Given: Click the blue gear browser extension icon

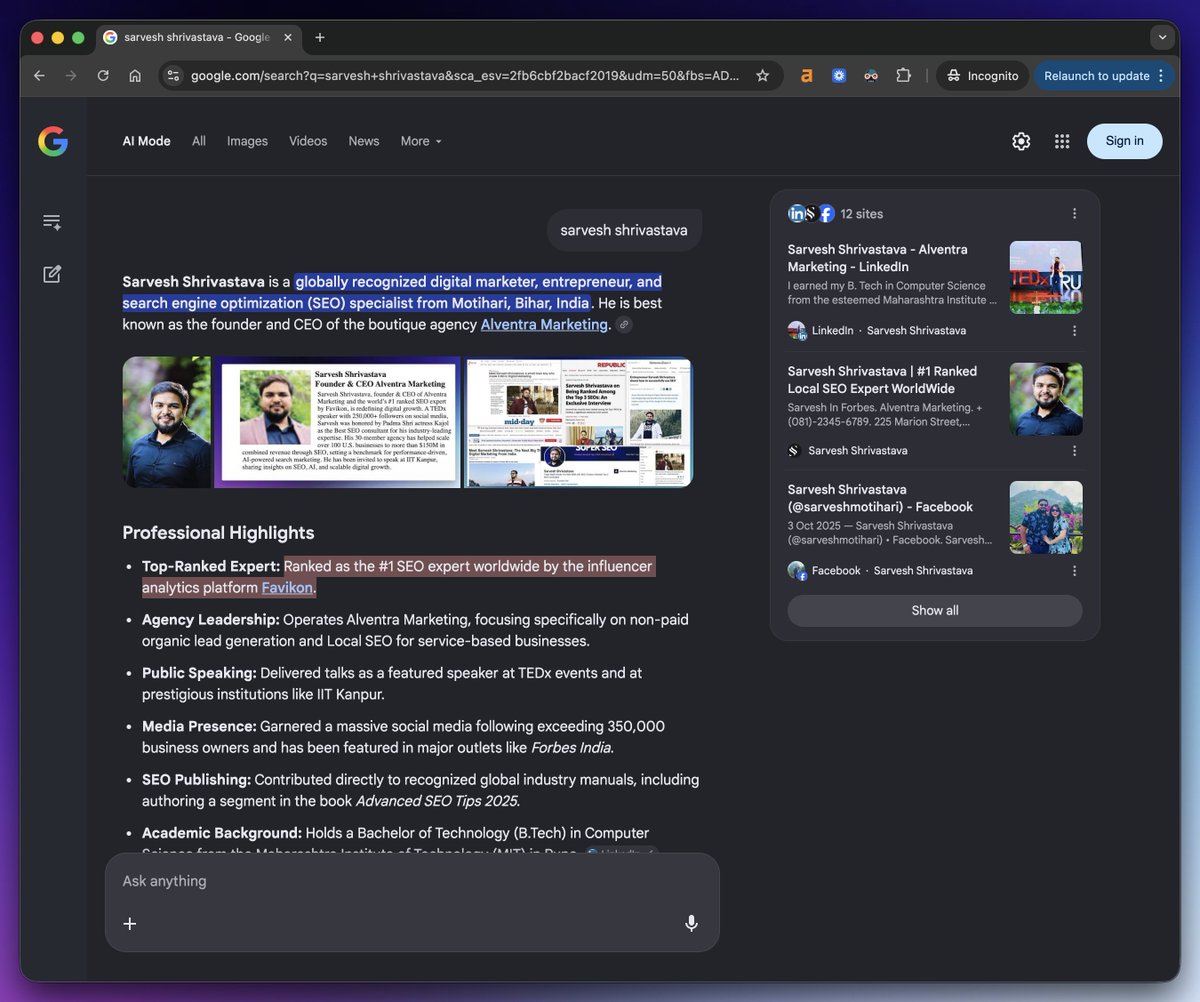Looking at the screenshot, I should 839,76.
